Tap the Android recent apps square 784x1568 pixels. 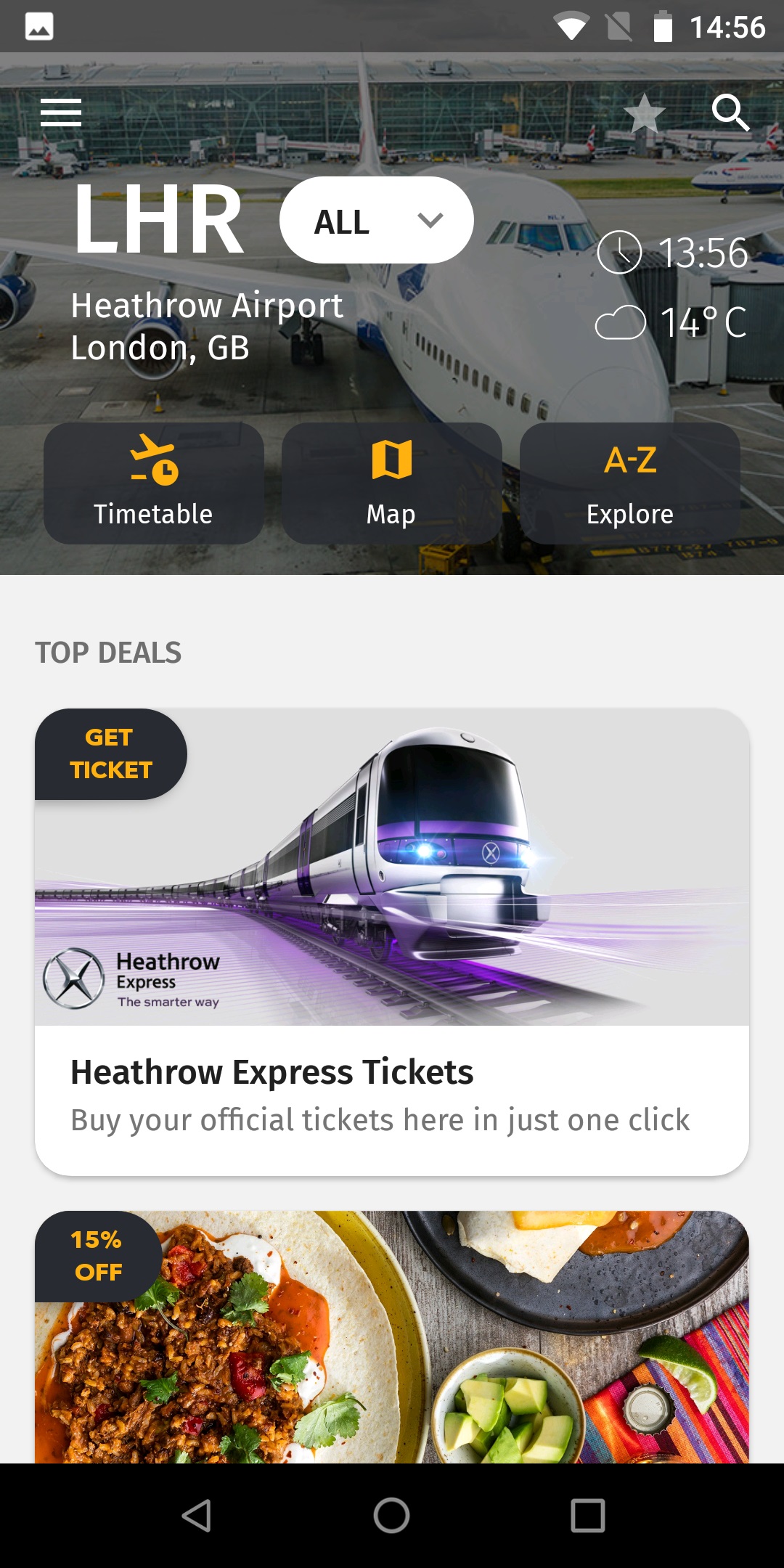588,1516
